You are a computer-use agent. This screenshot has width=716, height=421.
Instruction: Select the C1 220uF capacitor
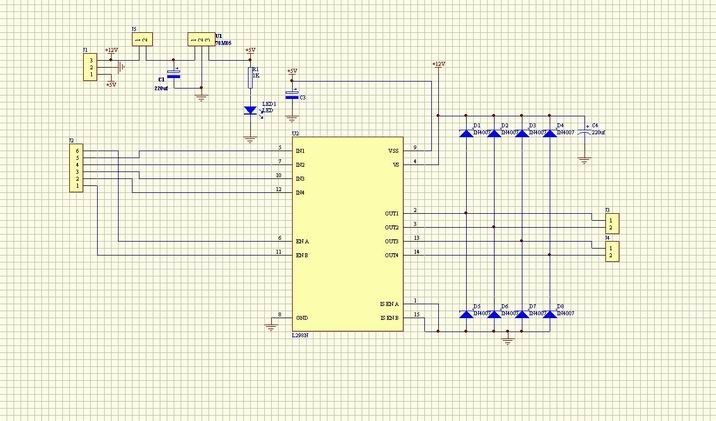tap(173, 75)
